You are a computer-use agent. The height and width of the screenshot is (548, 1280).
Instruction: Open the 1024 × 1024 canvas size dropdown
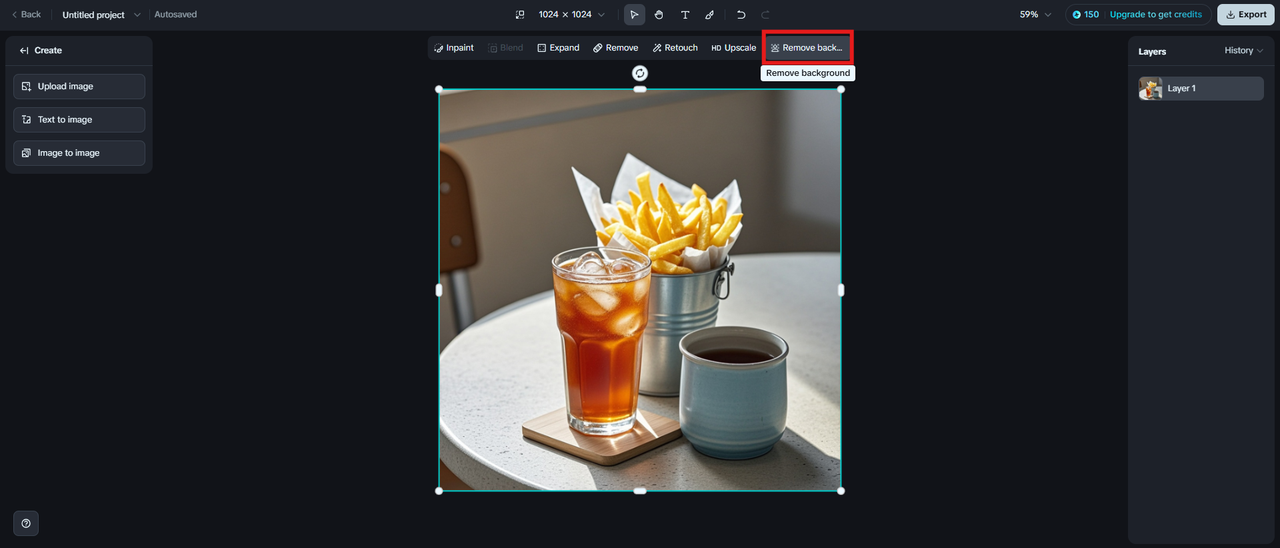(571, 15)
